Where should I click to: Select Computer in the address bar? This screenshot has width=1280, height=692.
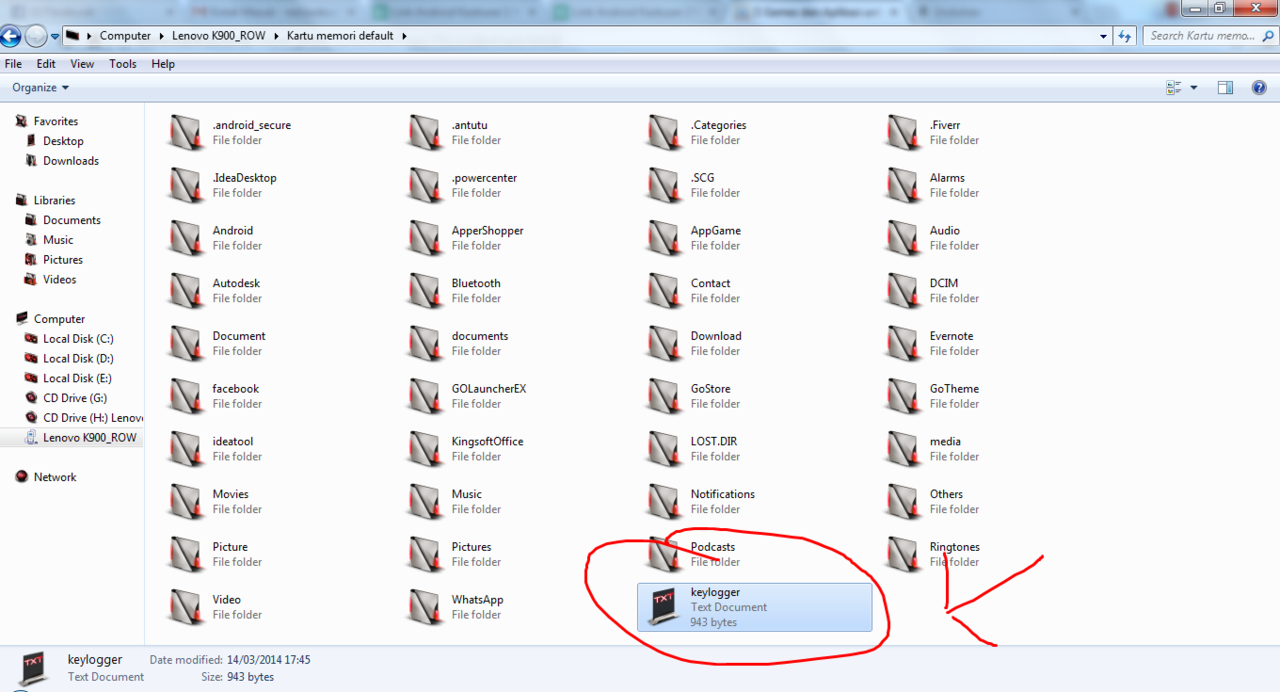125,36
